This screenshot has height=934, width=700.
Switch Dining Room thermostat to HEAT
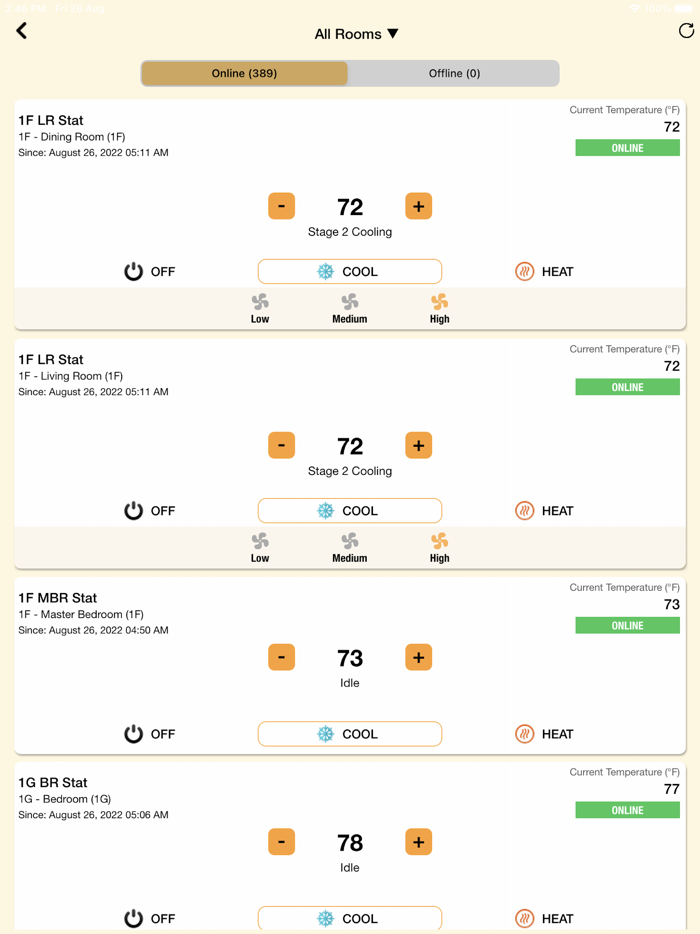544,271
